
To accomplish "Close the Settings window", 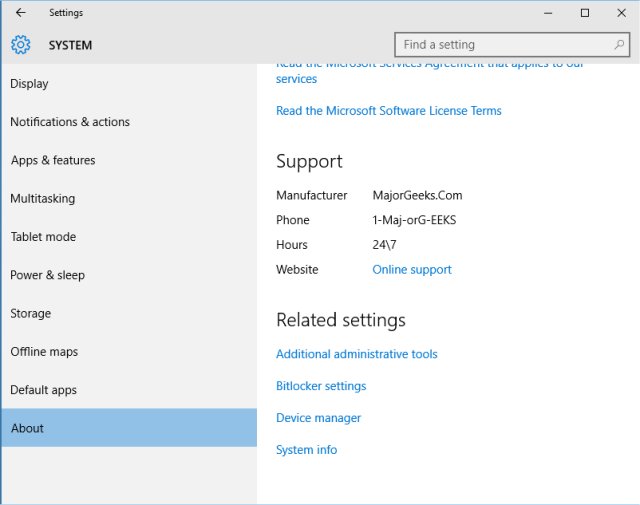I will tap(622, 13).
